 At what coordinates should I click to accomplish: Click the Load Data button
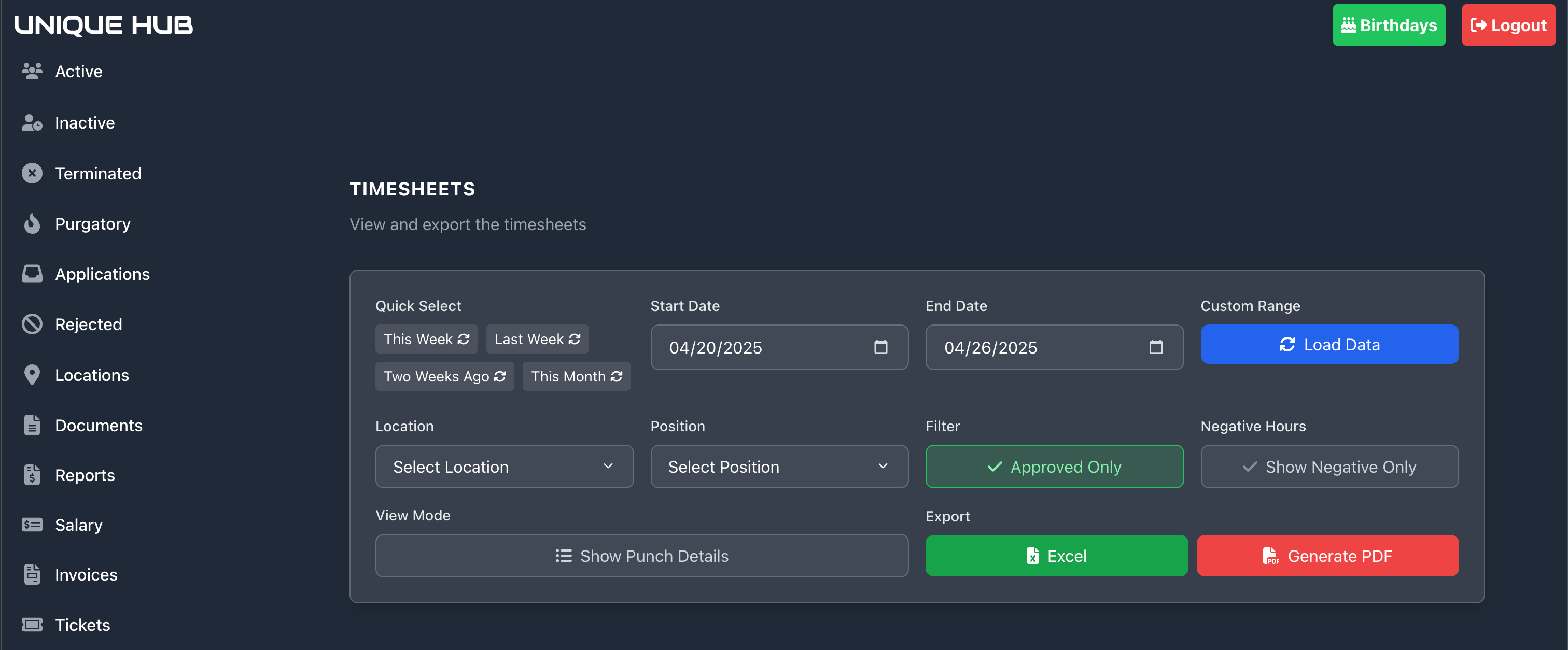click(1329, 345)
